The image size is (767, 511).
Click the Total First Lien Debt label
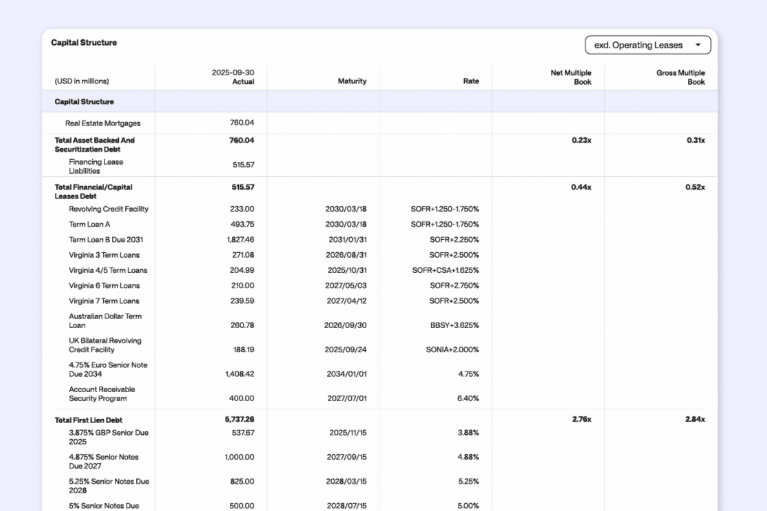[x=88, y=420]
